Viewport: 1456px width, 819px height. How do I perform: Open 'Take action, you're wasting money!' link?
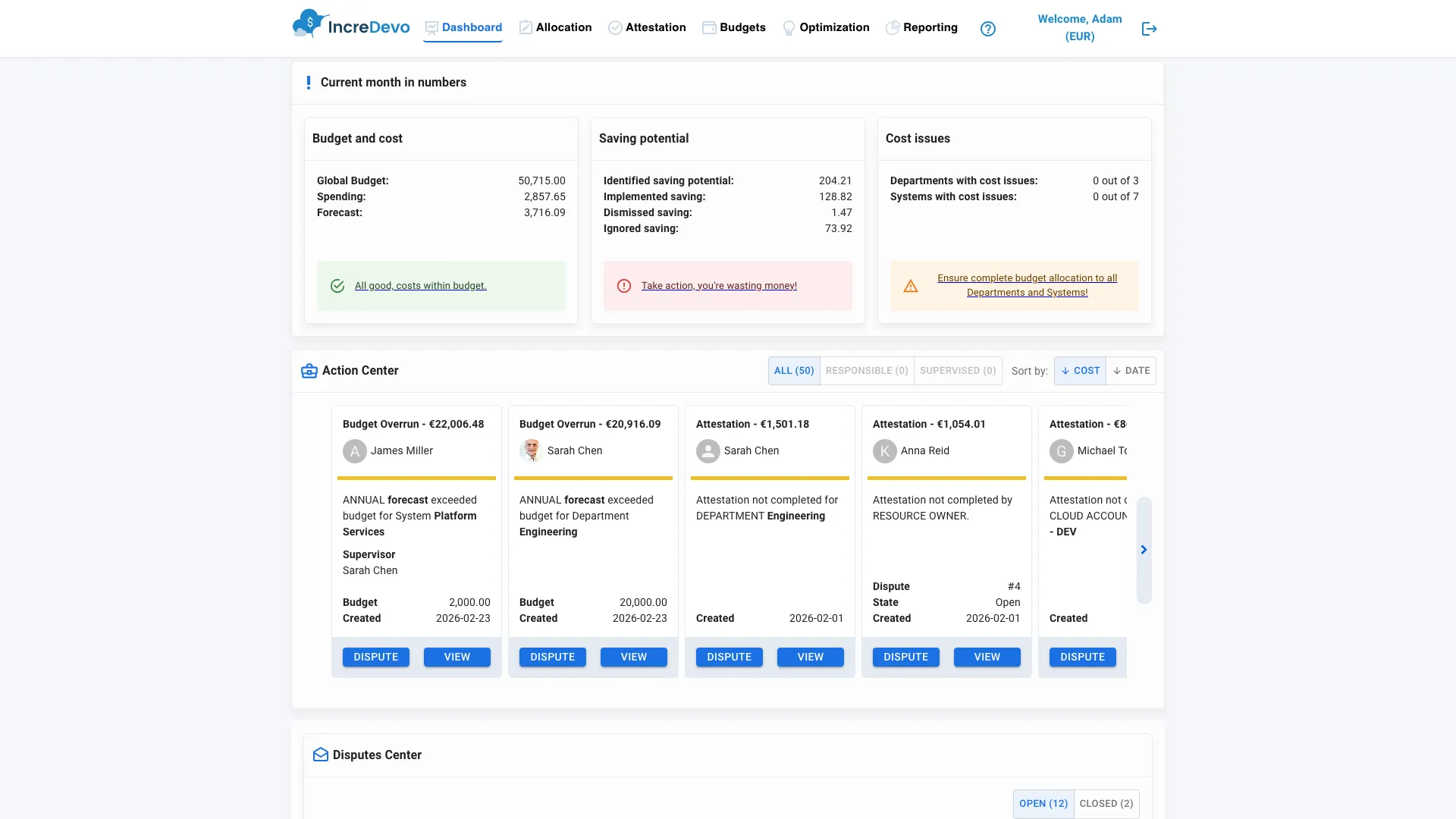click(718, 286)
